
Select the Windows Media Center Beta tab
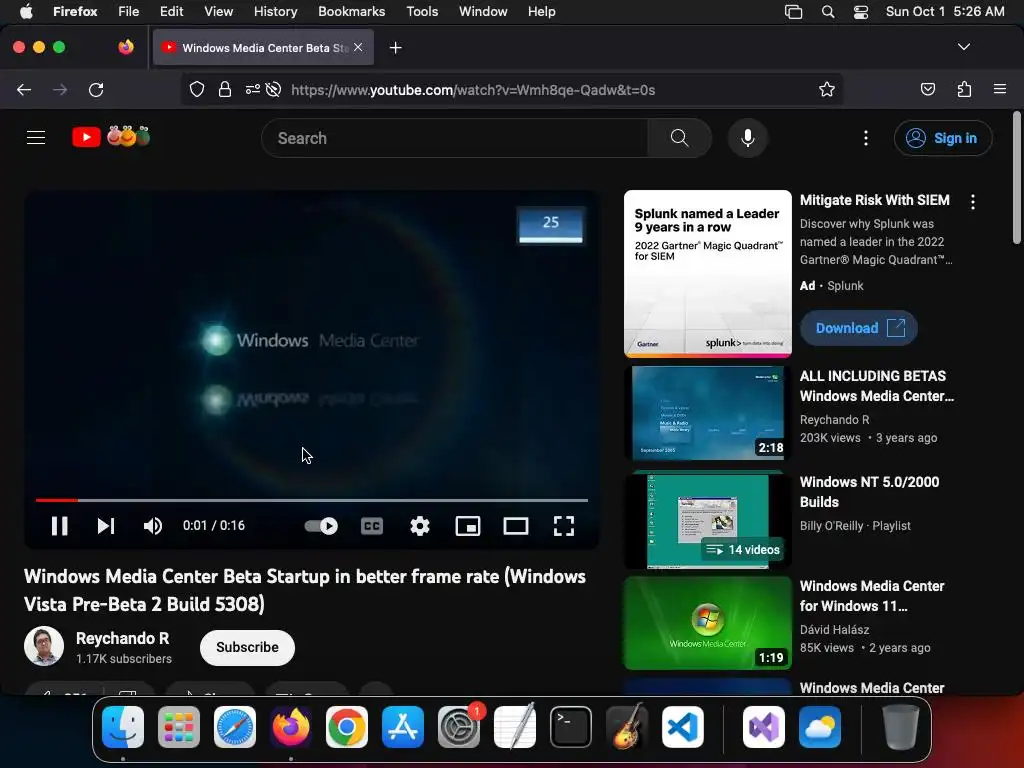[x=263, y=47]
